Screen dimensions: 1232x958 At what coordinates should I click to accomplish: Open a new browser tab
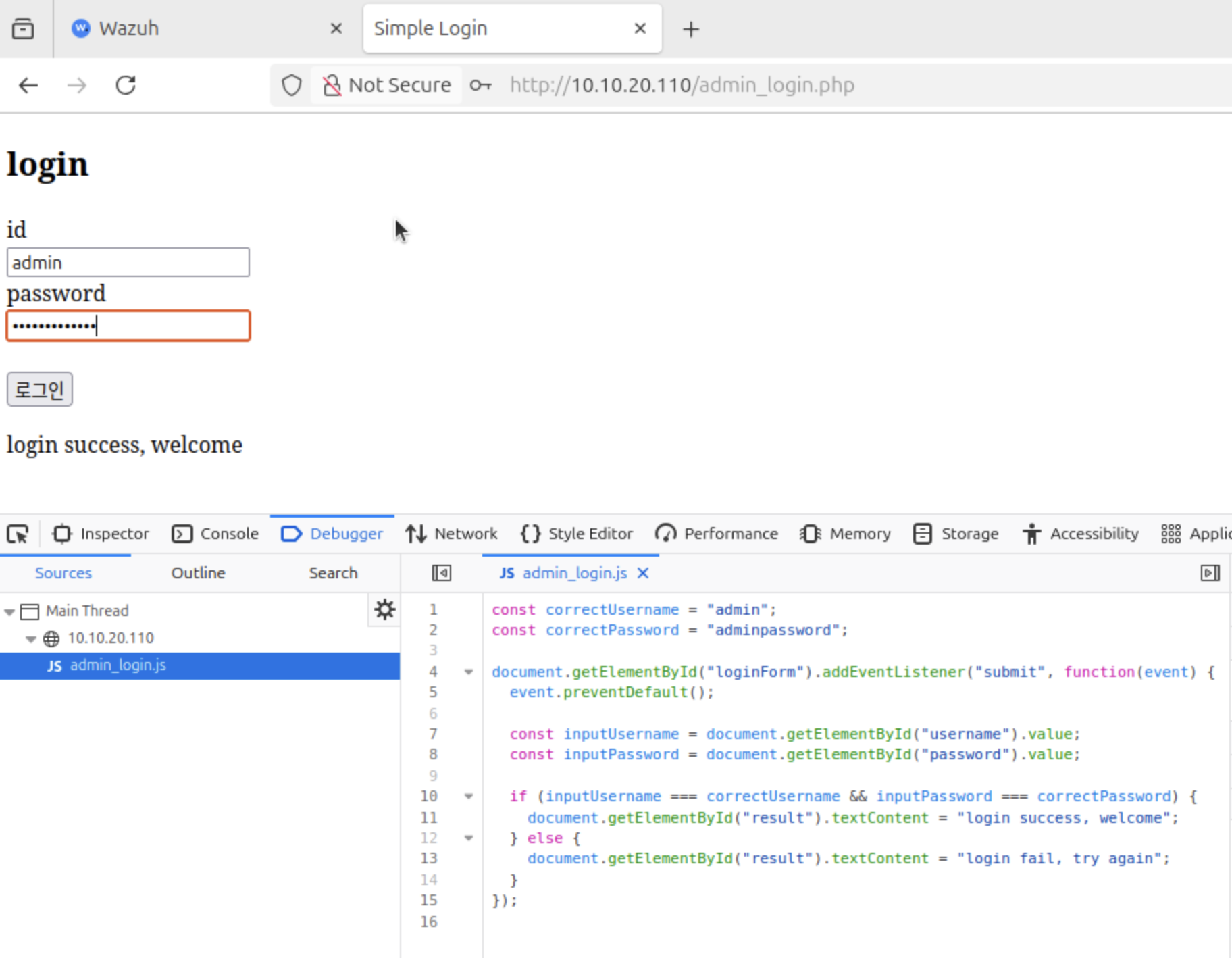pos(690,29)
